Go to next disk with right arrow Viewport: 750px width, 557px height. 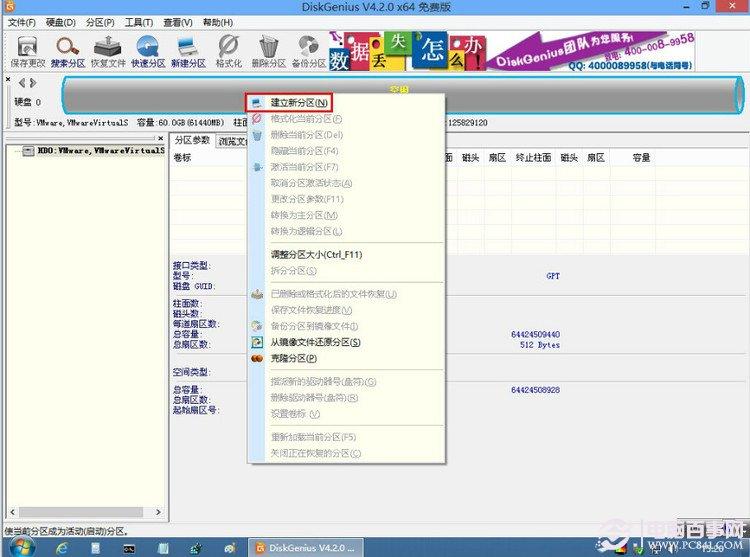[33, 83]
